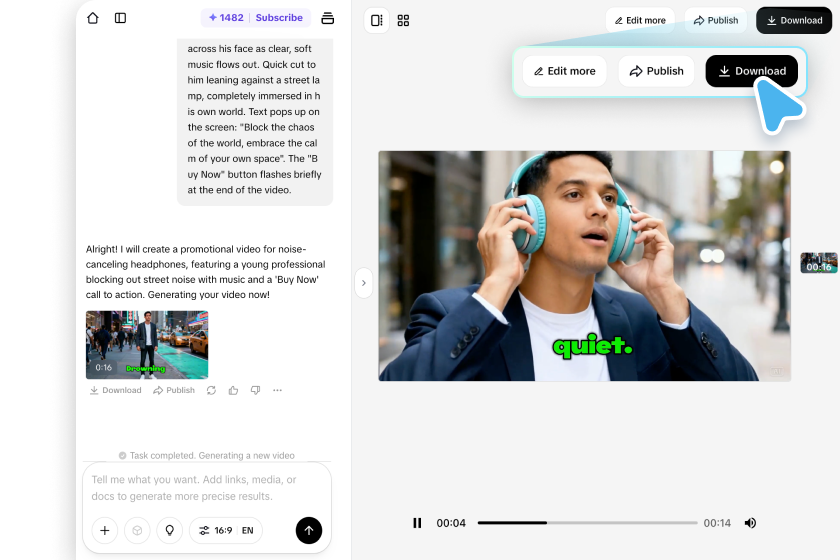Open the 1482 credits balance
Screen dimensions: 840x560
point(226,18)
